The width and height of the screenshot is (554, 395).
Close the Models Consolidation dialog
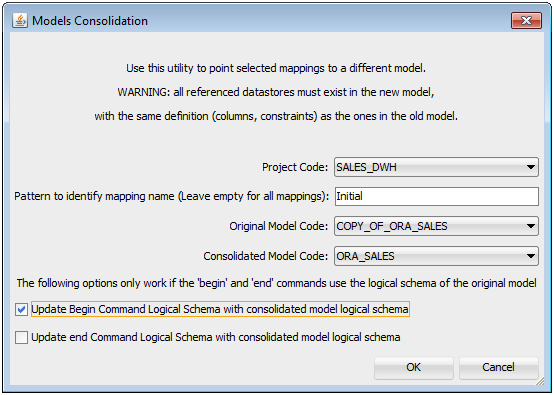click(526, 20)
